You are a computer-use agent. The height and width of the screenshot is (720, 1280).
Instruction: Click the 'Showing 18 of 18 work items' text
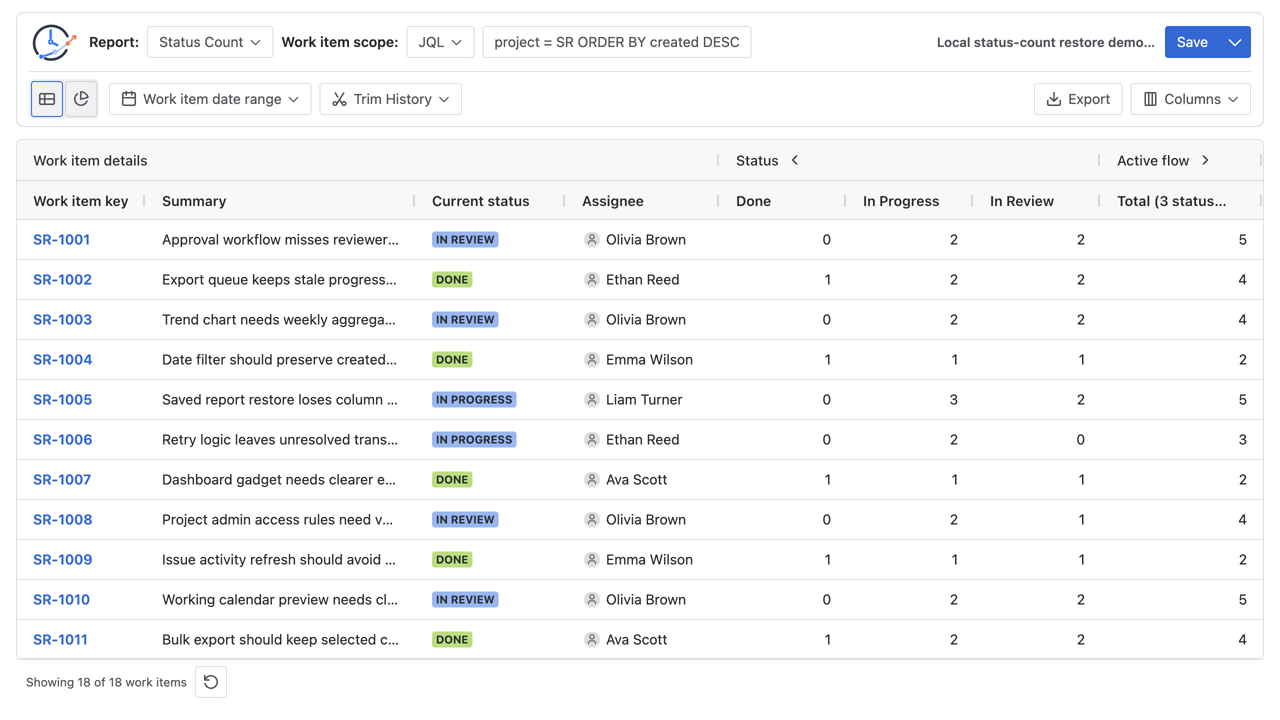[x=106, y=682]
